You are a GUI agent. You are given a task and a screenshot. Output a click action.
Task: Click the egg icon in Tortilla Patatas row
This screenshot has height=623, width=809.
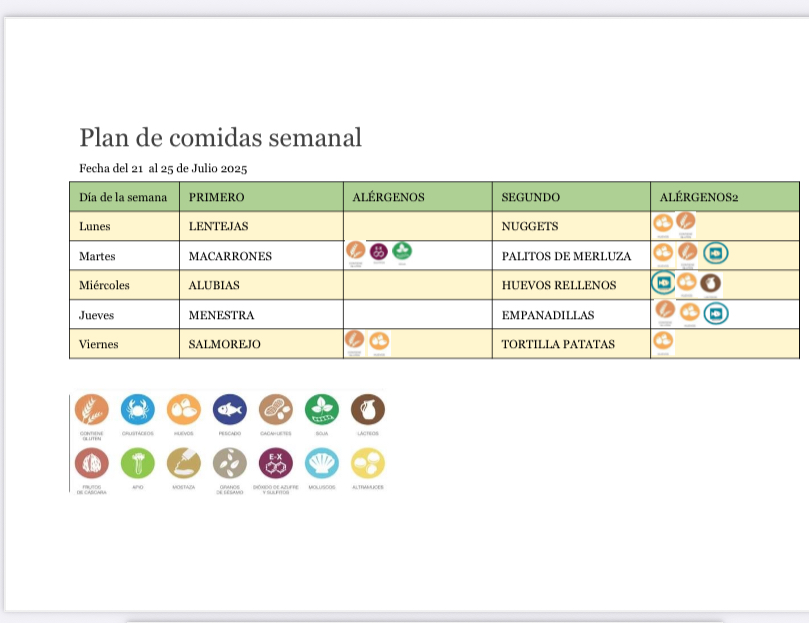[663, 342]
